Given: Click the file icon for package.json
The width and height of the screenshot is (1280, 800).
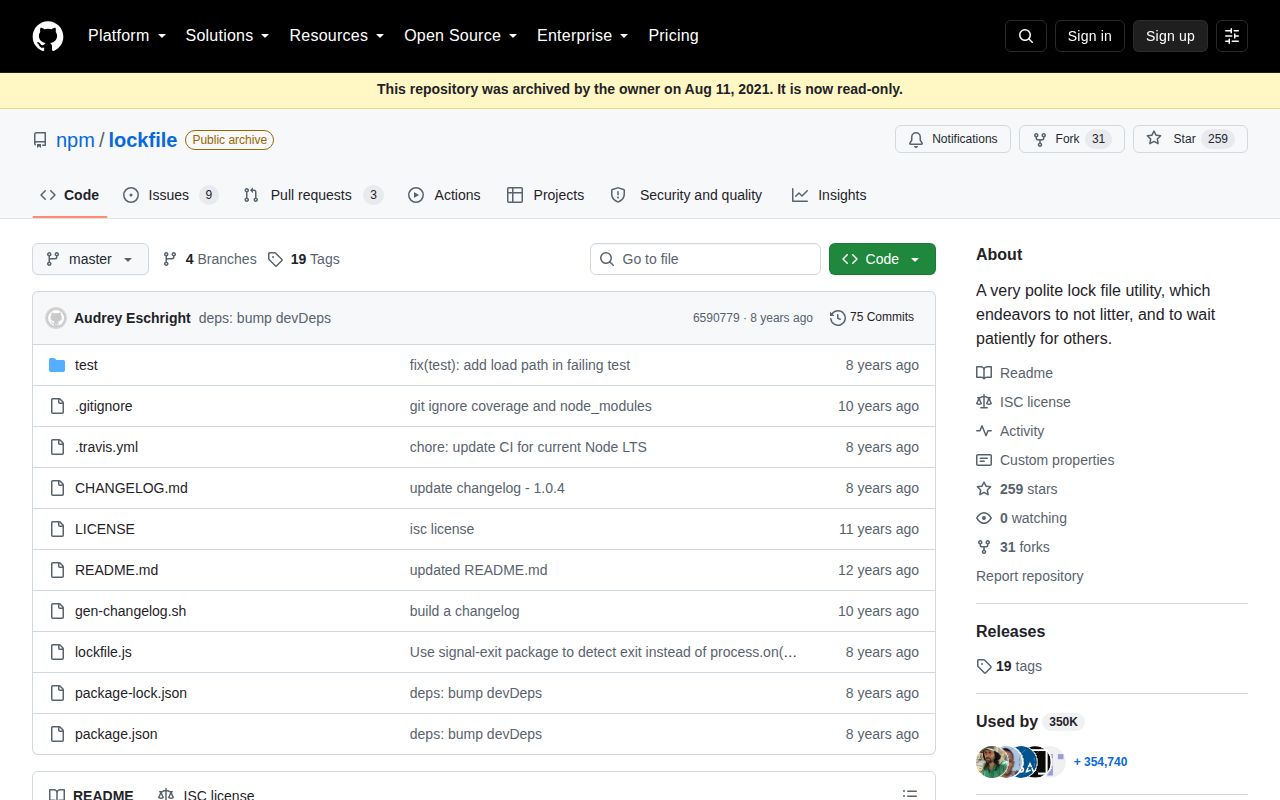Looking at the screenshot, I should 57,734.
